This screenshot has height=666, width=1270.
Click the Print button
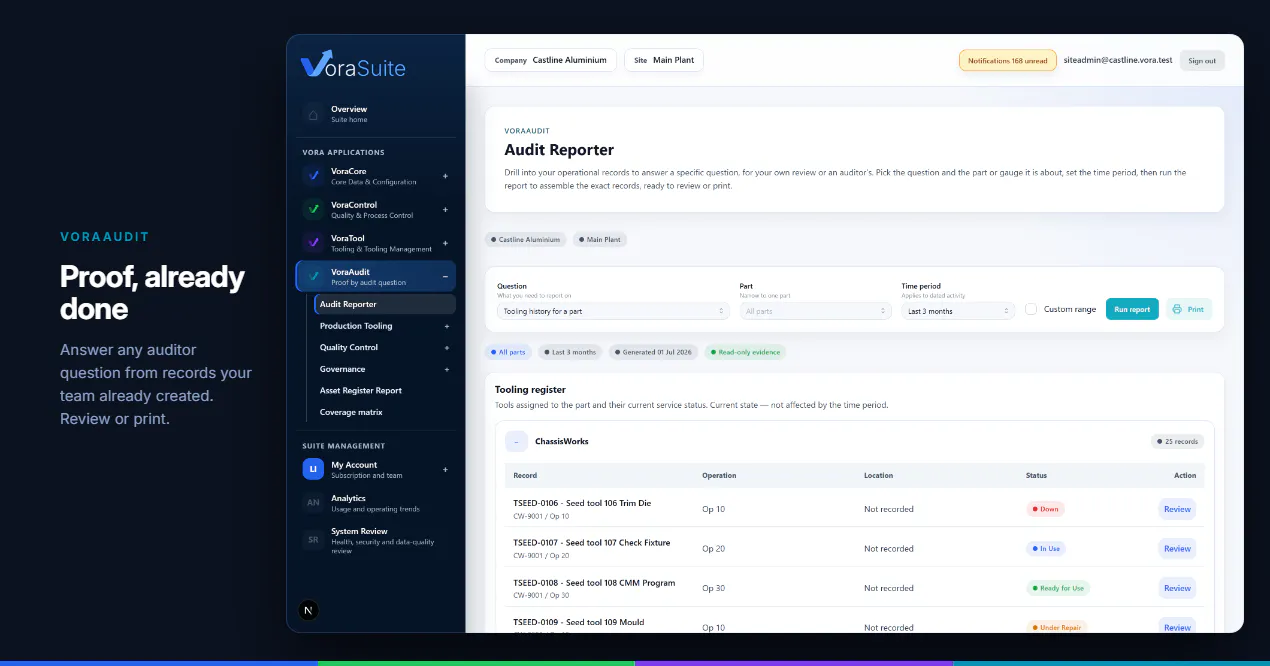[1188, 309]
